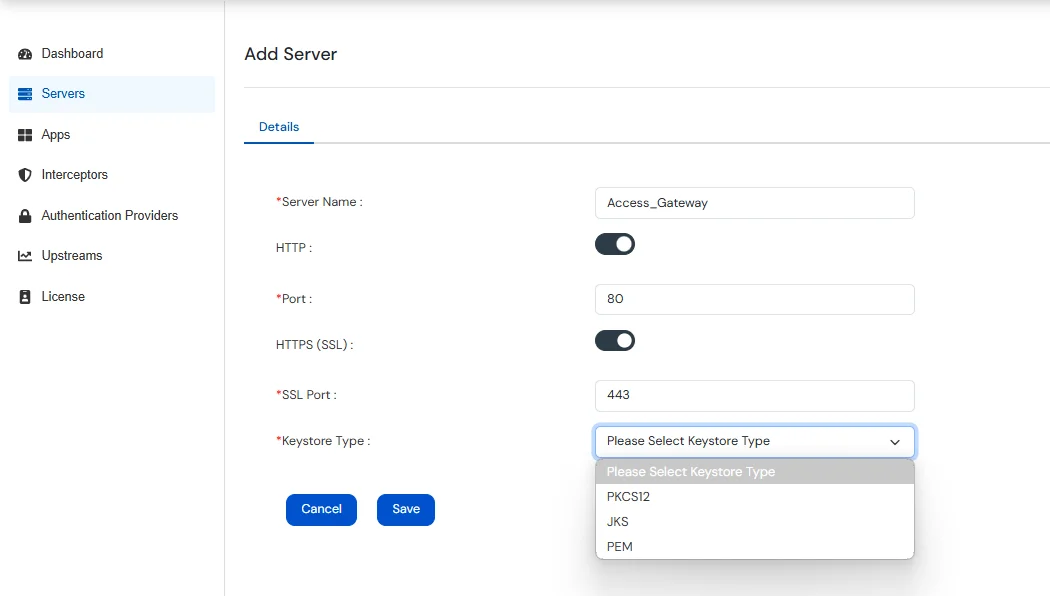This screenshot has width=1050, height=596.
Task: Select PKCS12 keystore type
Action: [755, 497]
